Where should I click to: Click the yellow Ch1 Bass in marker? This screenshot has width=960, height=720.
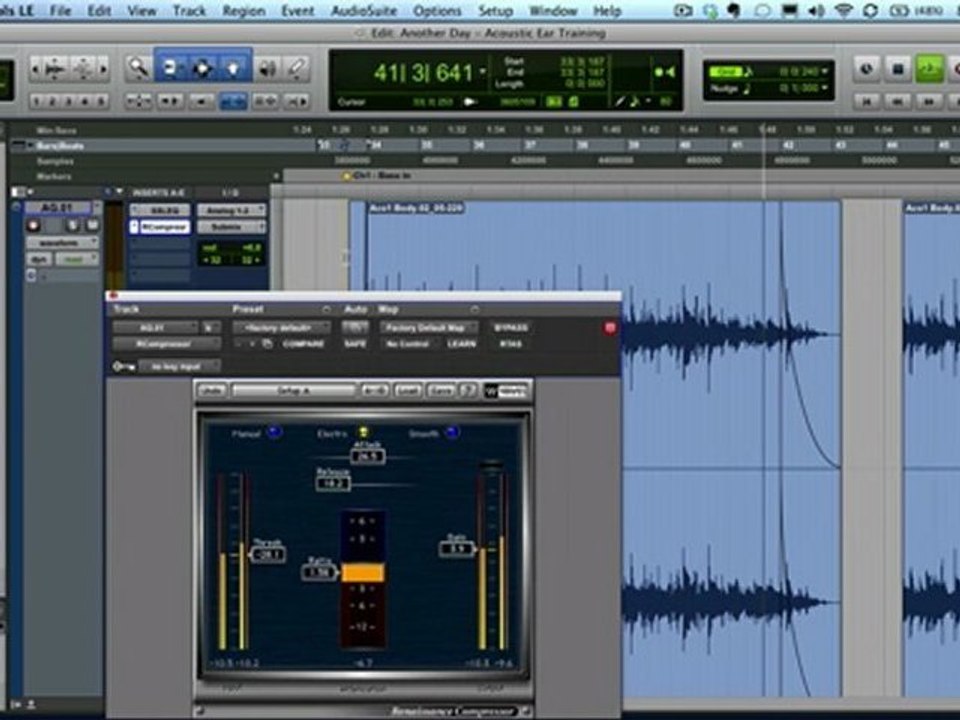[x=347, y=176]
